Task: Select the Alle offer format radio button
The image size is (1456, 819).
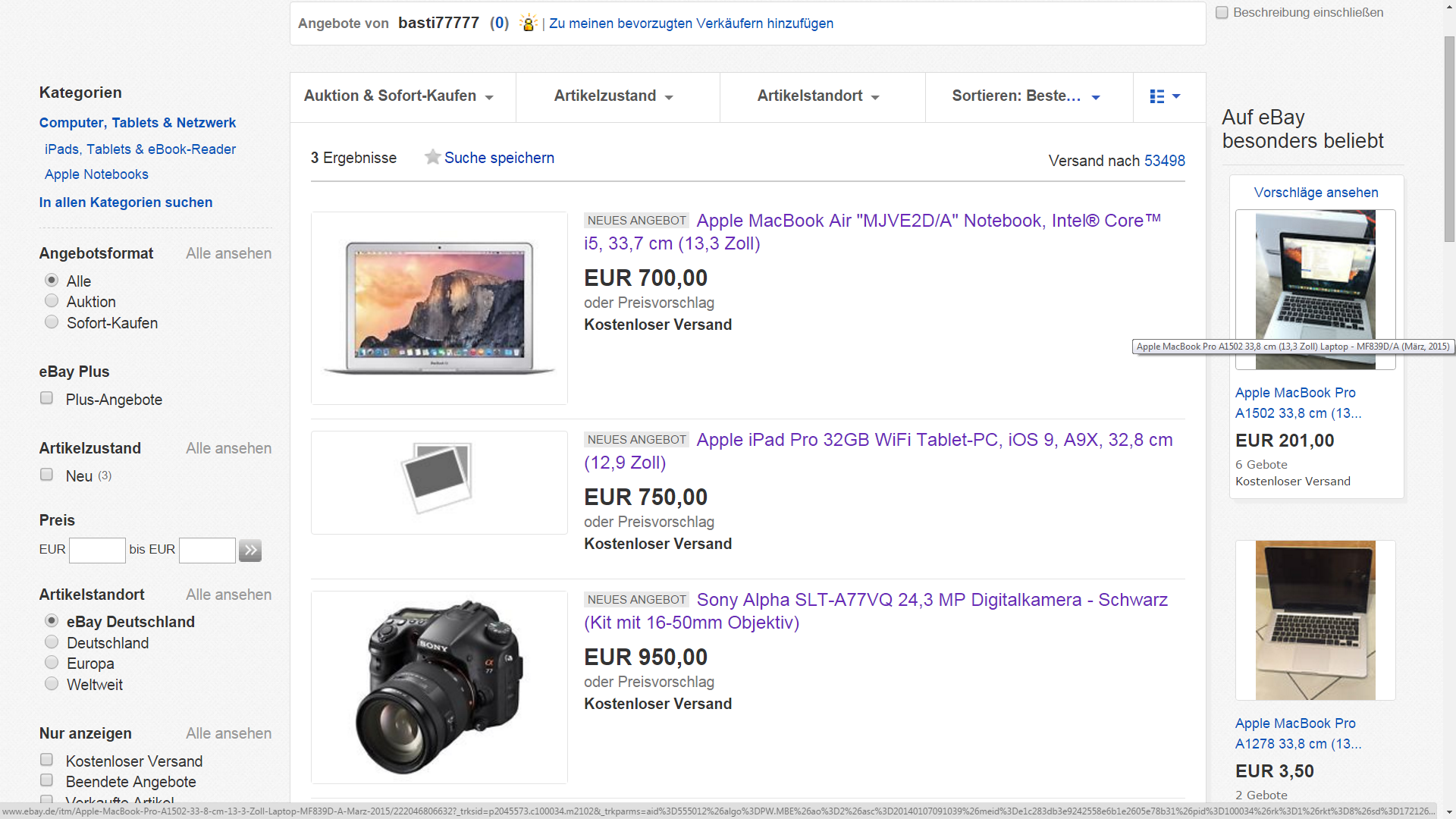Action: [x=52, y=280]
